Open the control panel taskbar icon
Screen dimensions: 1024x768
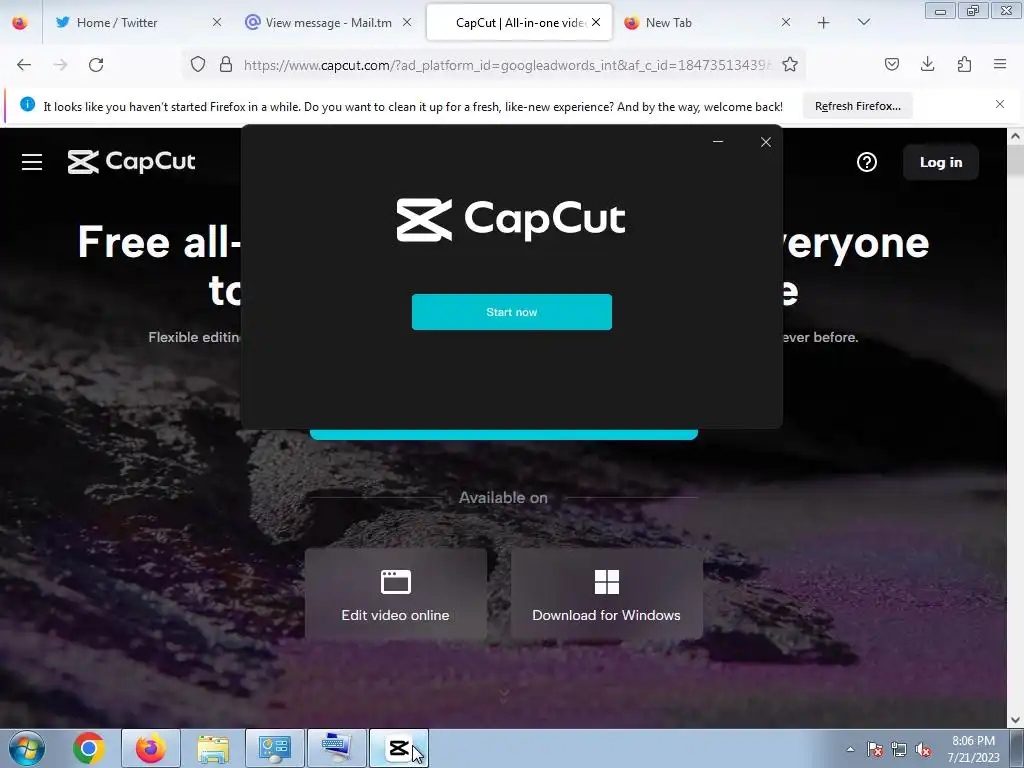274,748
